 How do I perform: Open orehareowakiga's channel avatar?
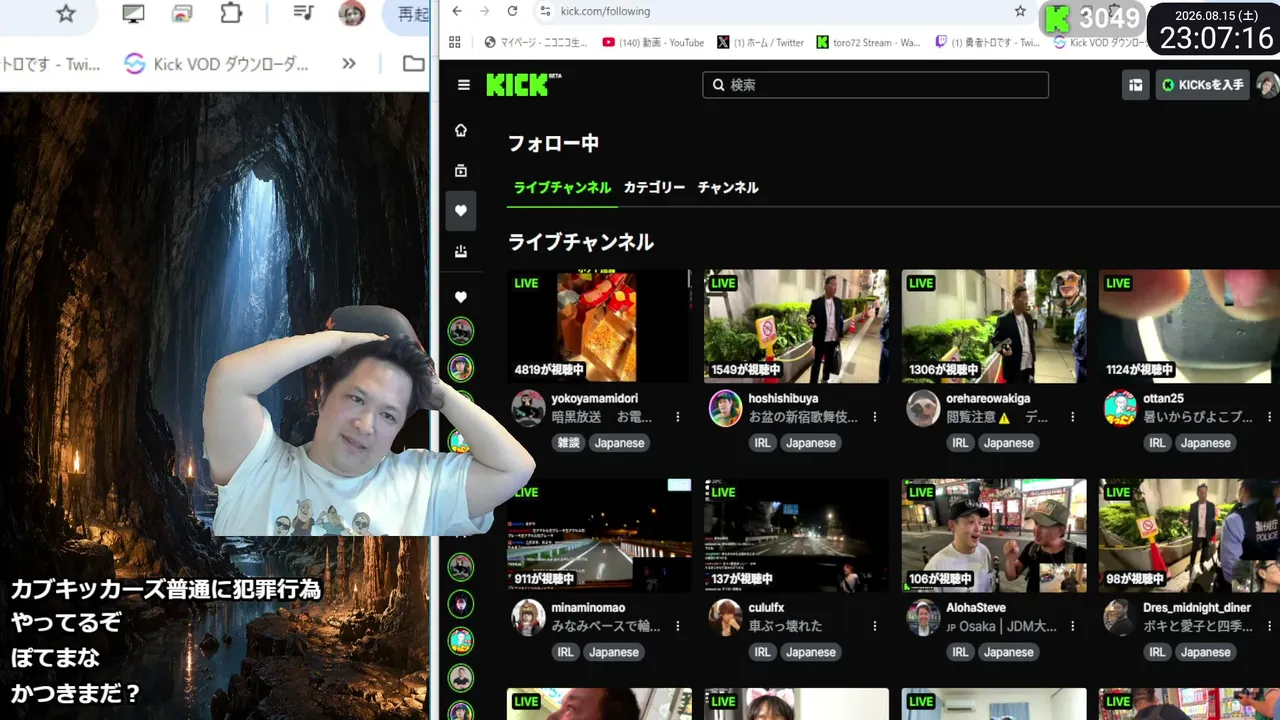tap(923, 408)
